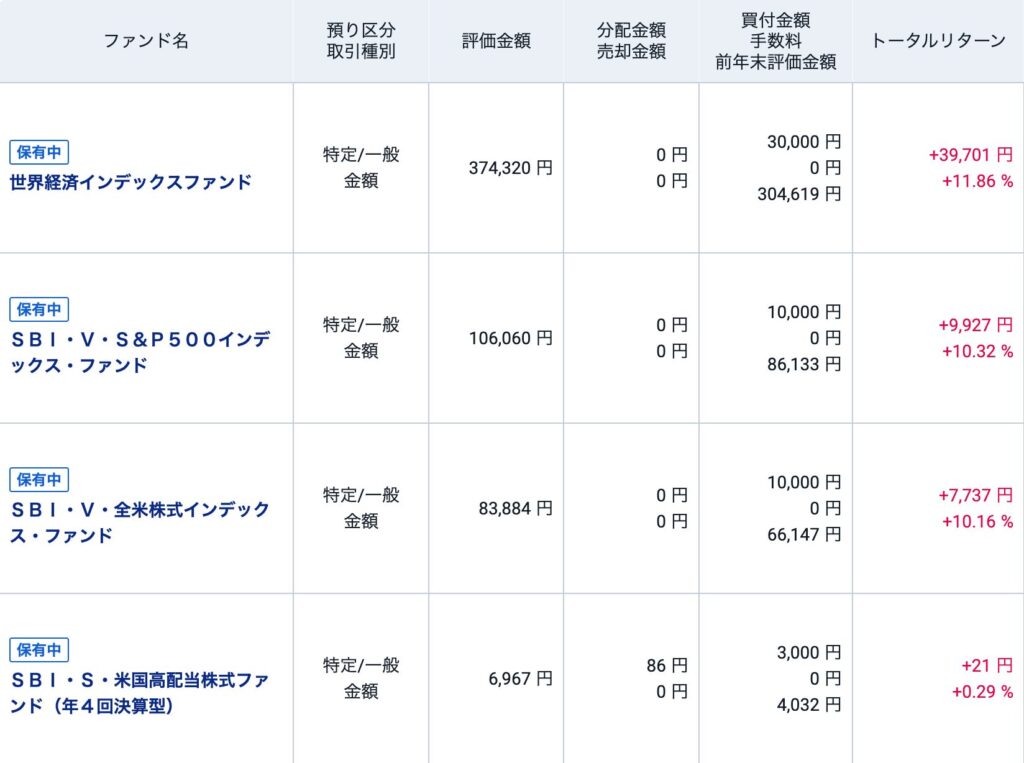Screen dimensions: 1024x763
Task: Select the +39,701 円 total return value
Action: click(970, 155)
